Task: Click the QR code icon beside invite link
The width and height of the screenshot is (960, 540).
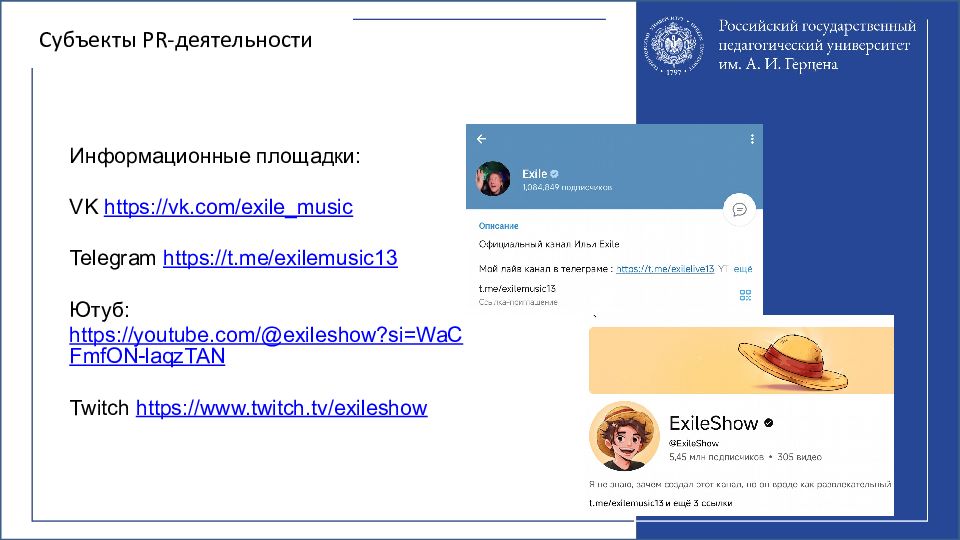Action: pos(745,295)
